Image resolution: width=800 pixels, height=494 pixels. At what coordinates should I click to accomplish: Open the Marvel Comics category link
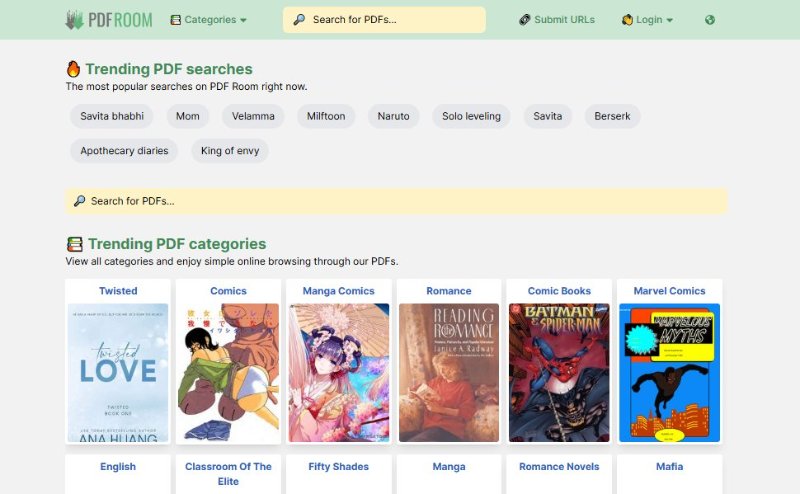click(669, 291)
